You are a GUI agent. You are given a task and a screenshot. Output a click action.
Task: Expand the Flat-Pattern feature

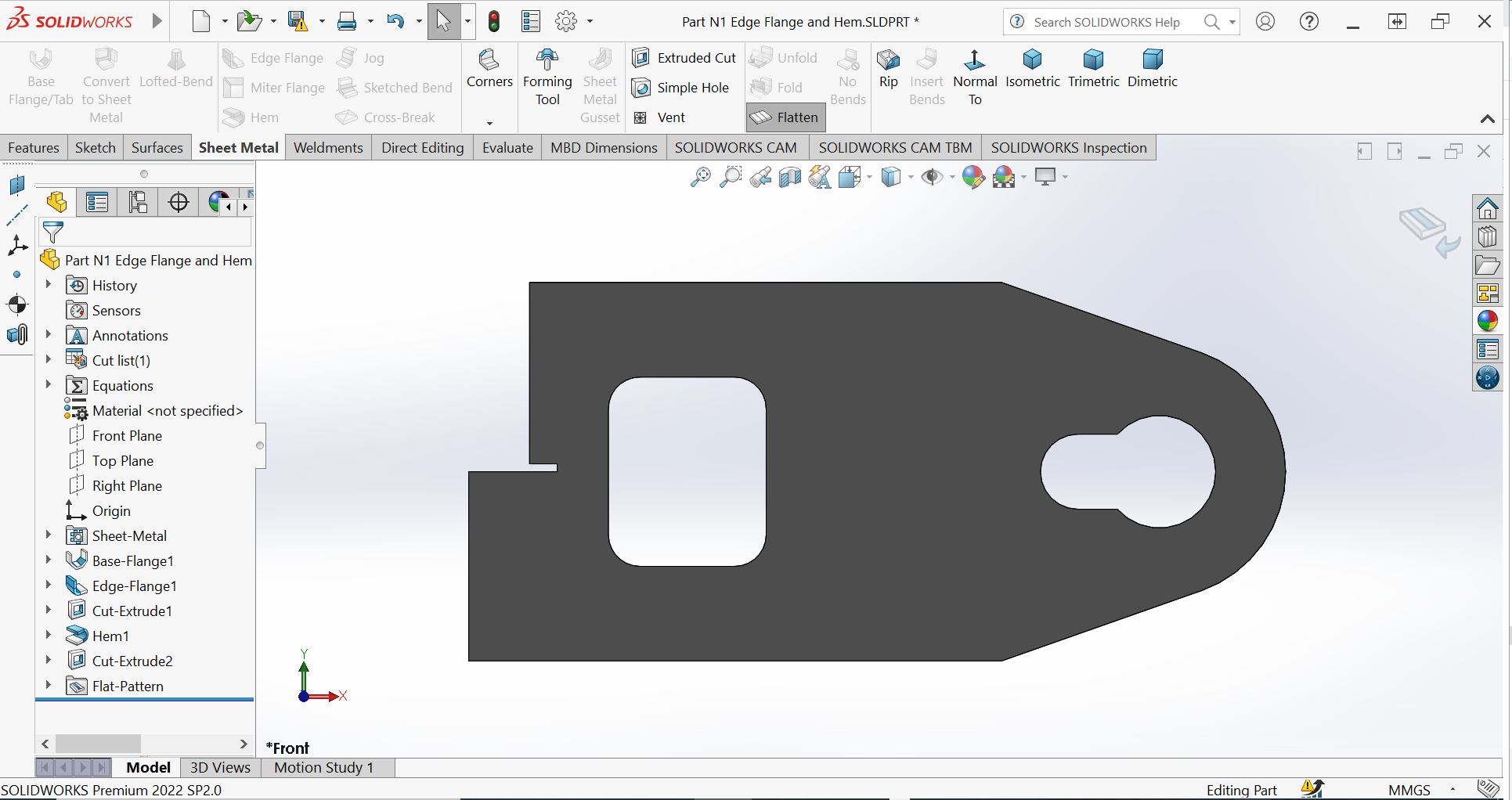[x=49, y=685]
